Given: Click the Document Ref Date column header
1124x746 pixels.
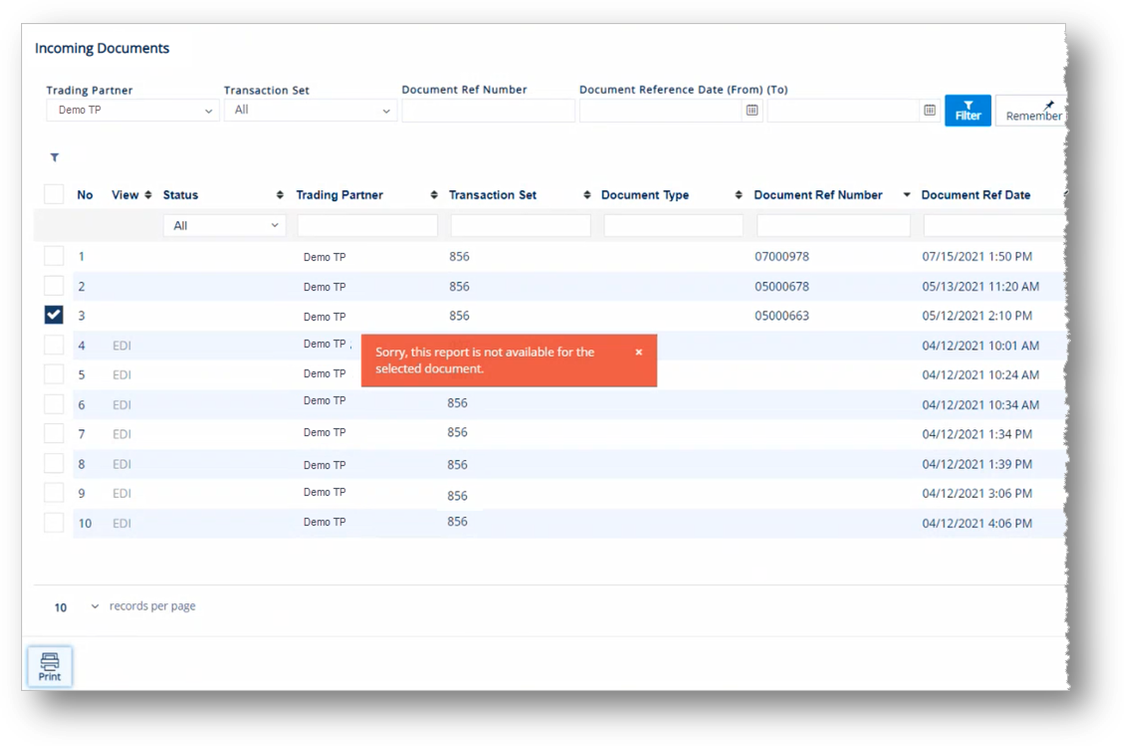Looking at the screenshot, I should pyautogui.click(x=976, y=195).
